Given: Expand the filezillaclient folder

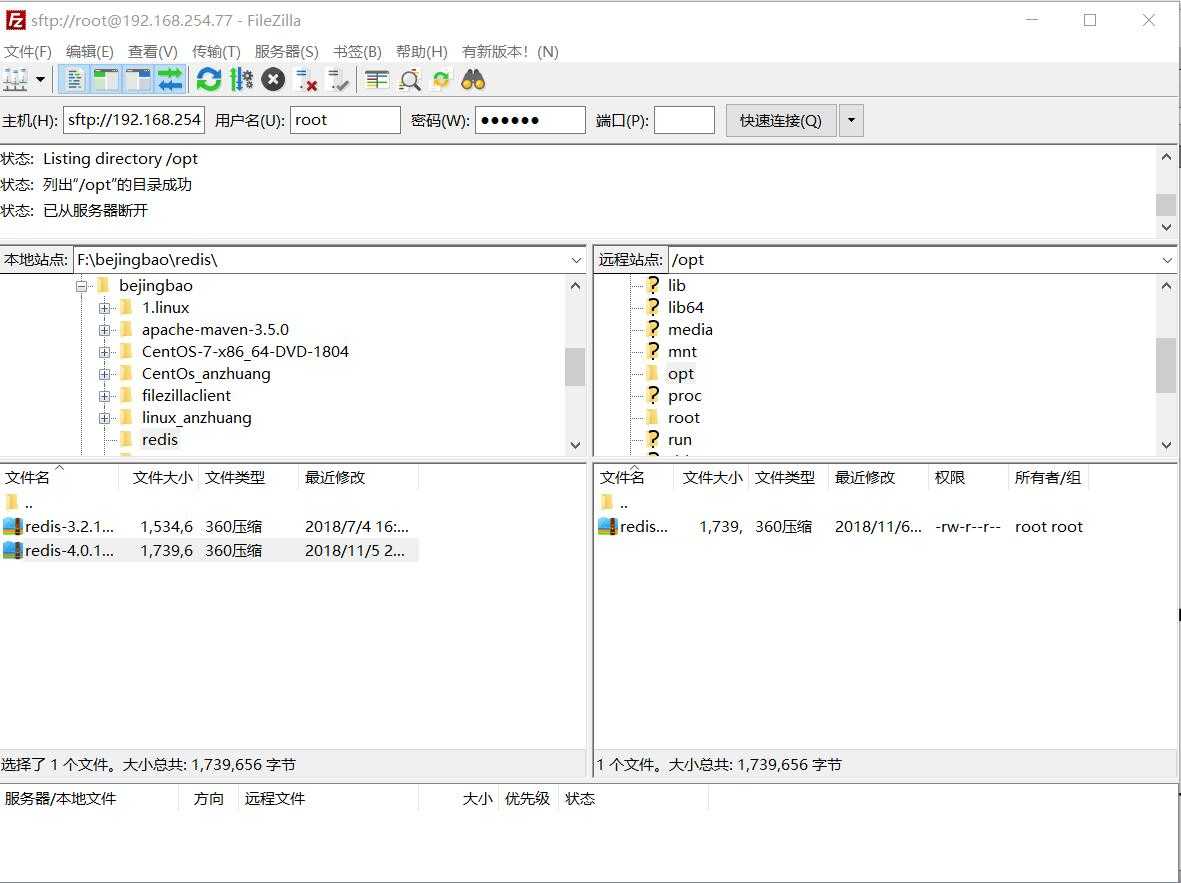Looking at the screenshot, I should point(104,396).
